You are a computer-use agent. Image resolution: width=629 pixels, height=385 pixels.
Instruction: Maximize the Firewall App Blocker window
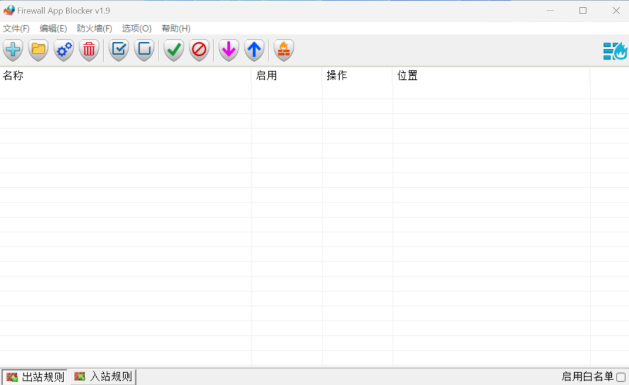(583, 11)
